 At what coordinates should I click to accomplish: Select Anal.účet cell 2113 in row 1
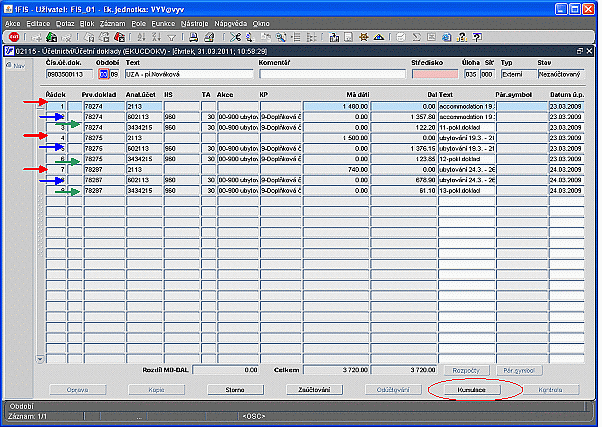pyautogui.click(x=145, y=106)
